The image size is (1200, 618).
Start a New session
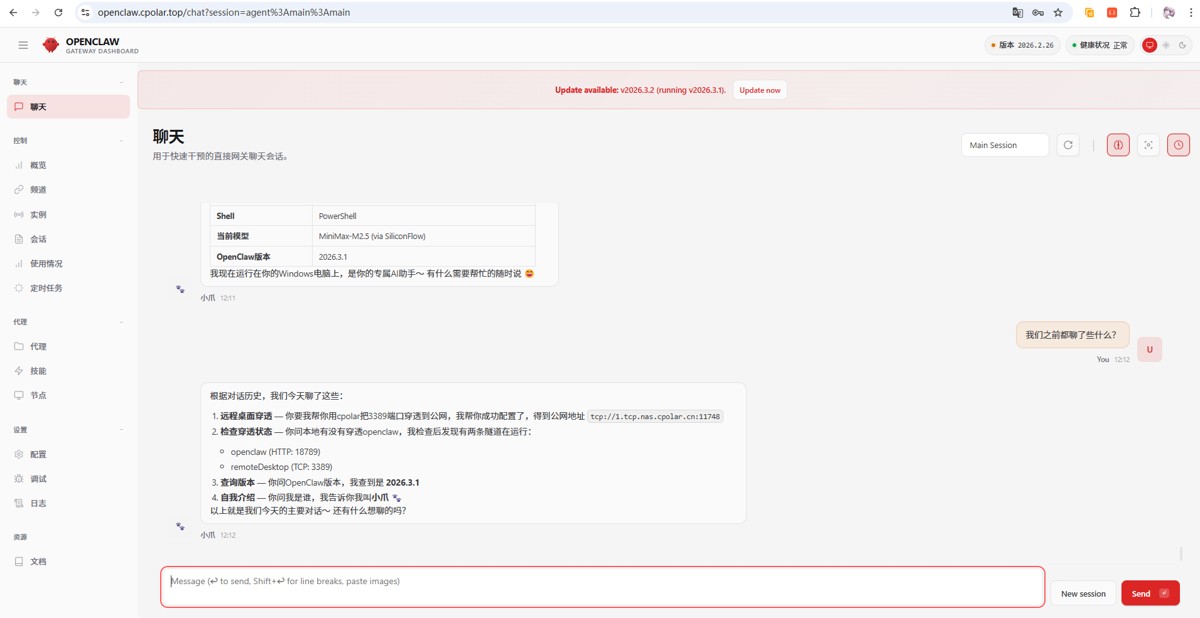1083,593
